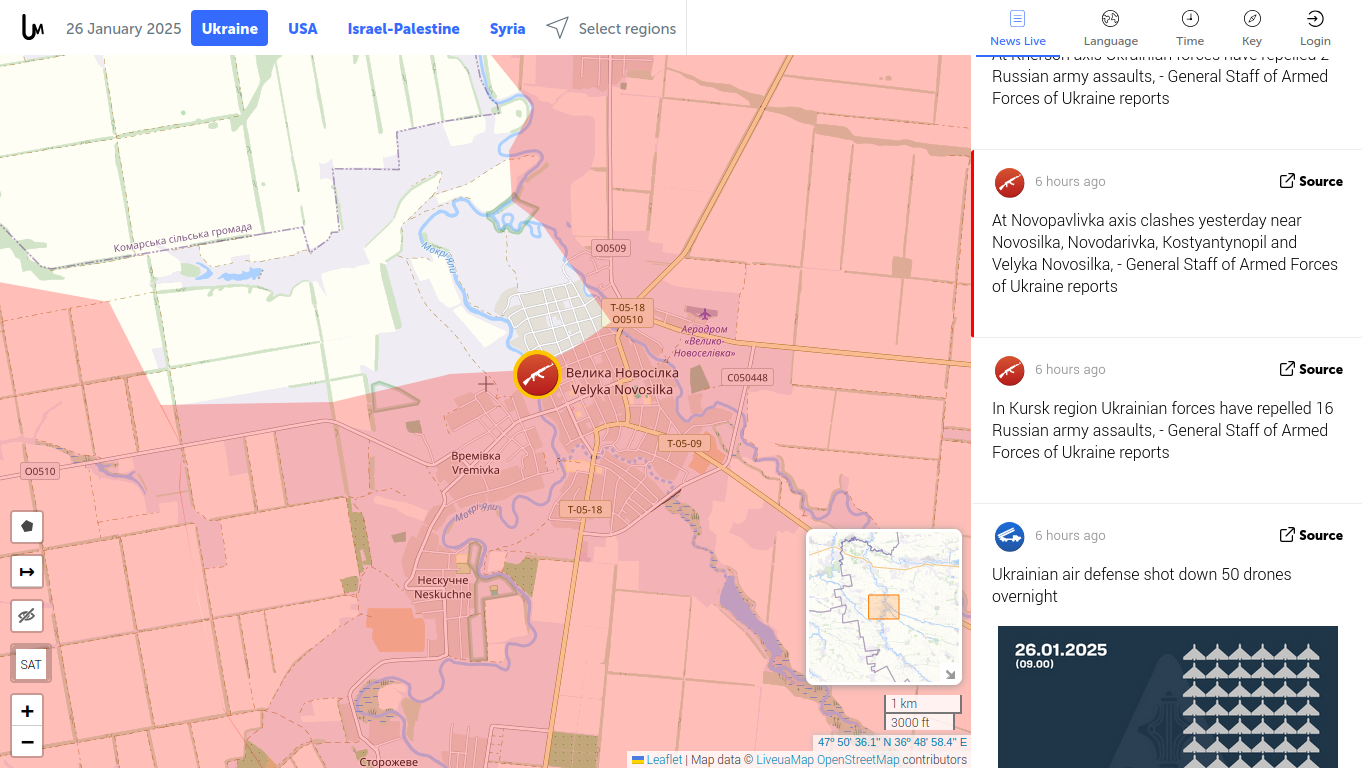Open Source link for air defense drones news
The image size is (1366, 768).
click(x=1311, y=535)
